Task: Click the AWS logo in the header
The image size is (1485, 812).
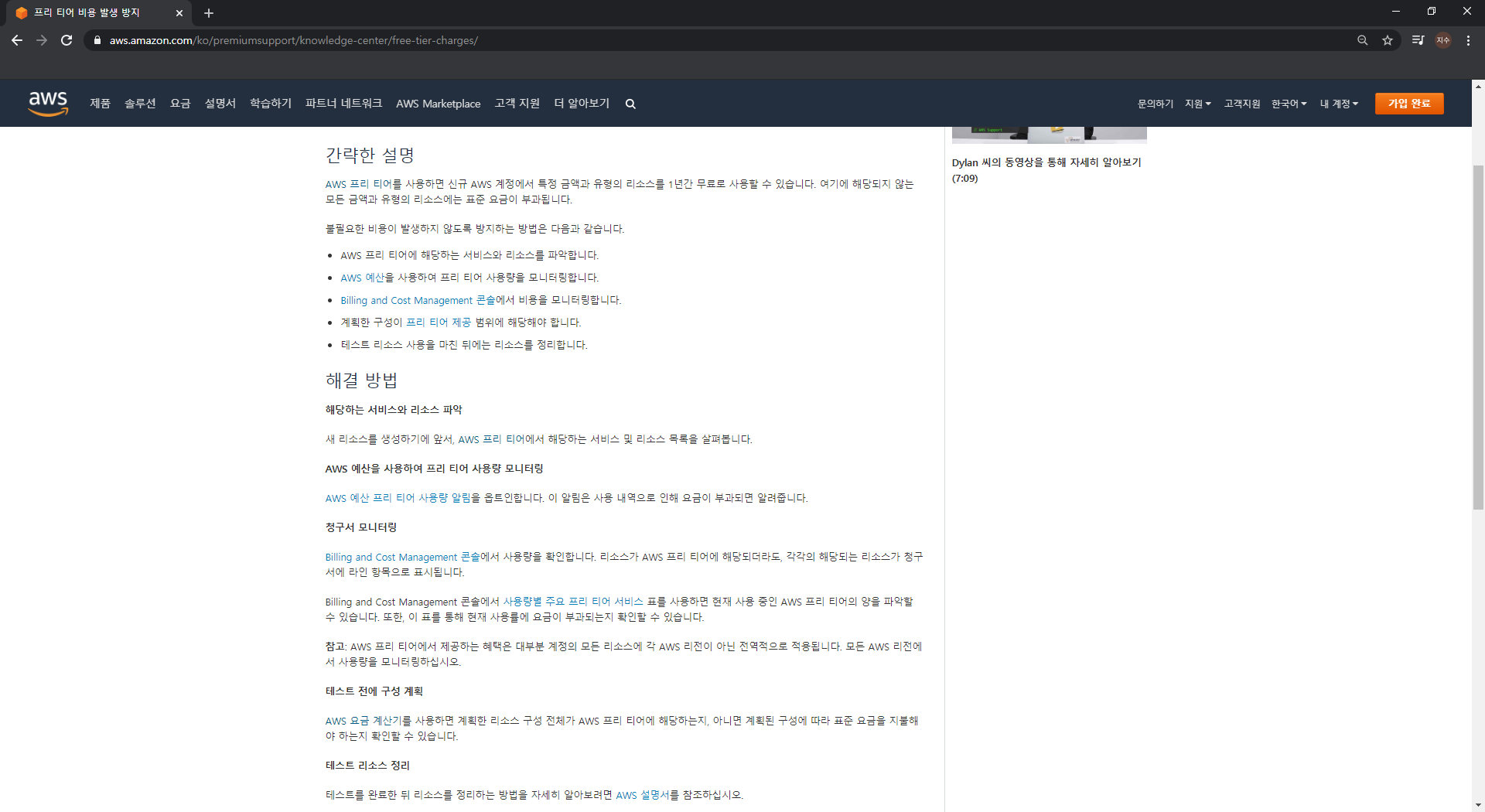Action: (48, 103)
